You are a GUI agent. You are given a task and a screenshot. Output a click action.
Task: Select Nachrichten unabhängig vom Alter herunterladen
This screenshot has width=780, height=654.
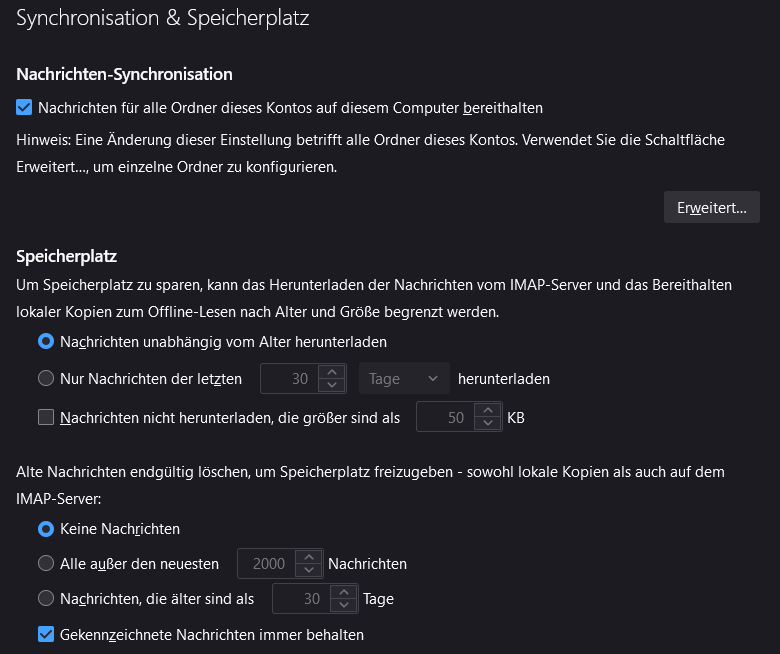pyautogui.click(x=46, y=341)
